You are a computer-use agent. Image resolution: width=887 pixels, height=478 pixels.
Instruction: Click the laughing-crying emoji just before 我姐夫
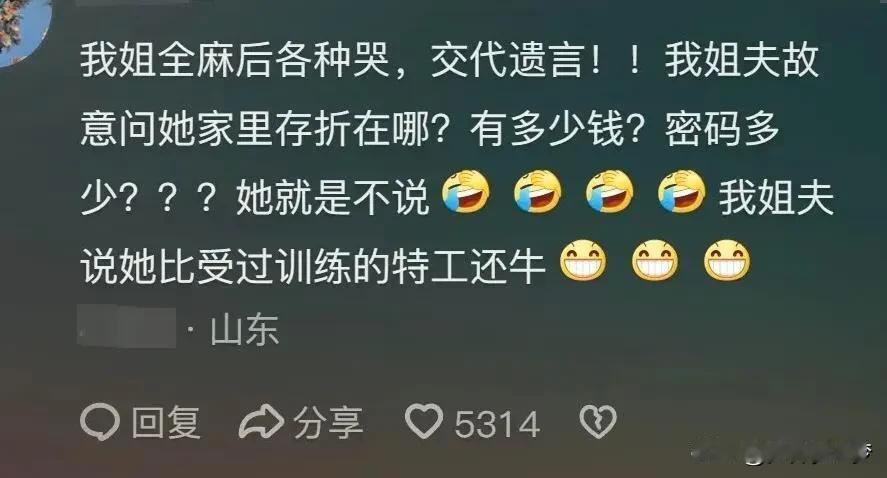[682, 192]
